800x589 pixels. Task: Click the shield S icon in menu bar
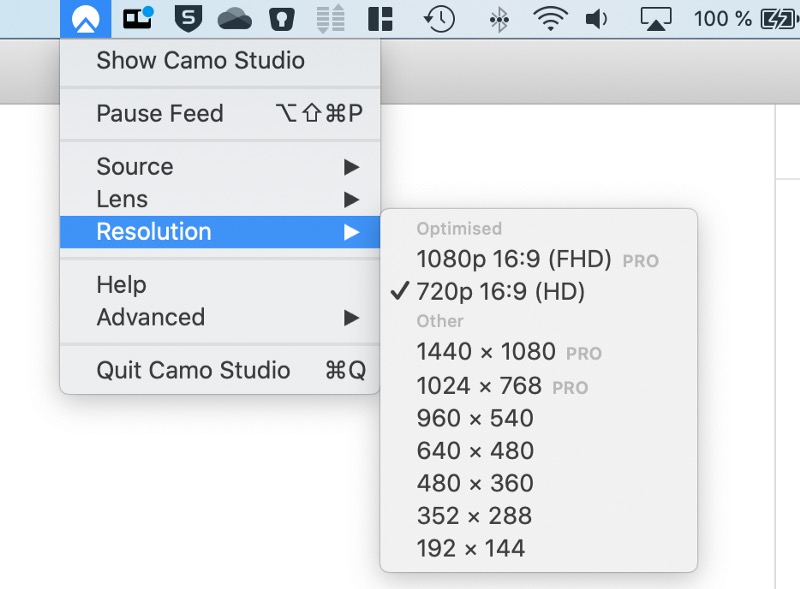pyautogui.click(x=188, y=19)
